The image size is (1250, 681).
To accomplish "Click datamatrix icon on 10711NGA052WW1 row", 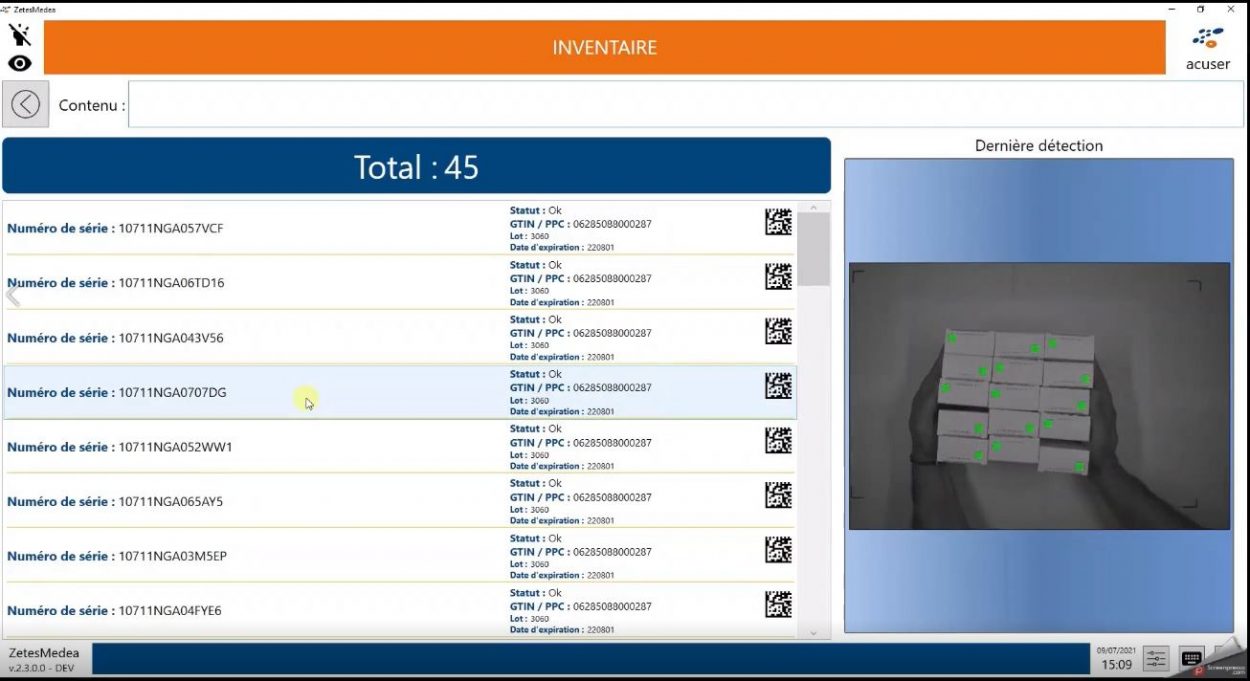I will 778,441.
